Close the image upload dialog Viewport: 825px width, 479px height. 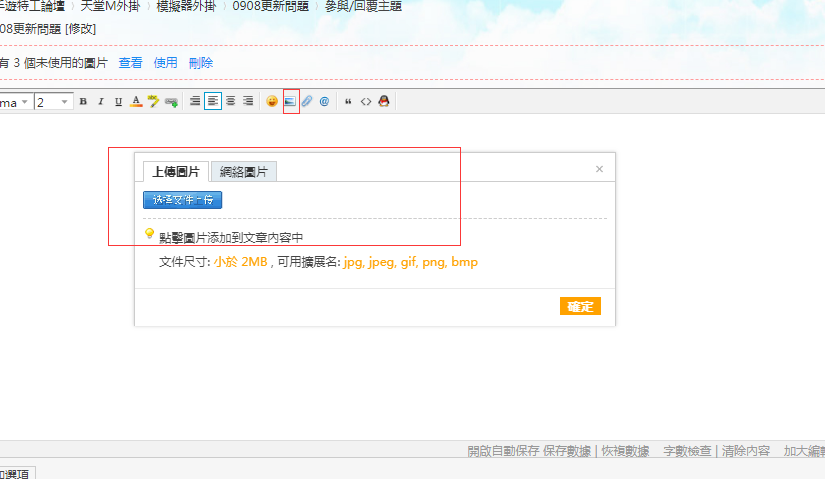[599, 169]
